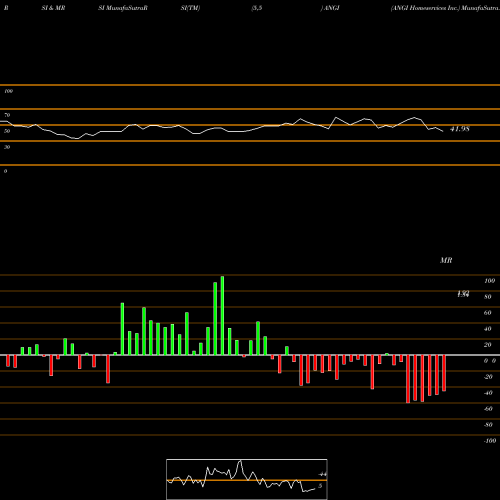Open the mini RSI overview chart thumbnail
Screen dimensions: 500x500
(x=247, y=479)
